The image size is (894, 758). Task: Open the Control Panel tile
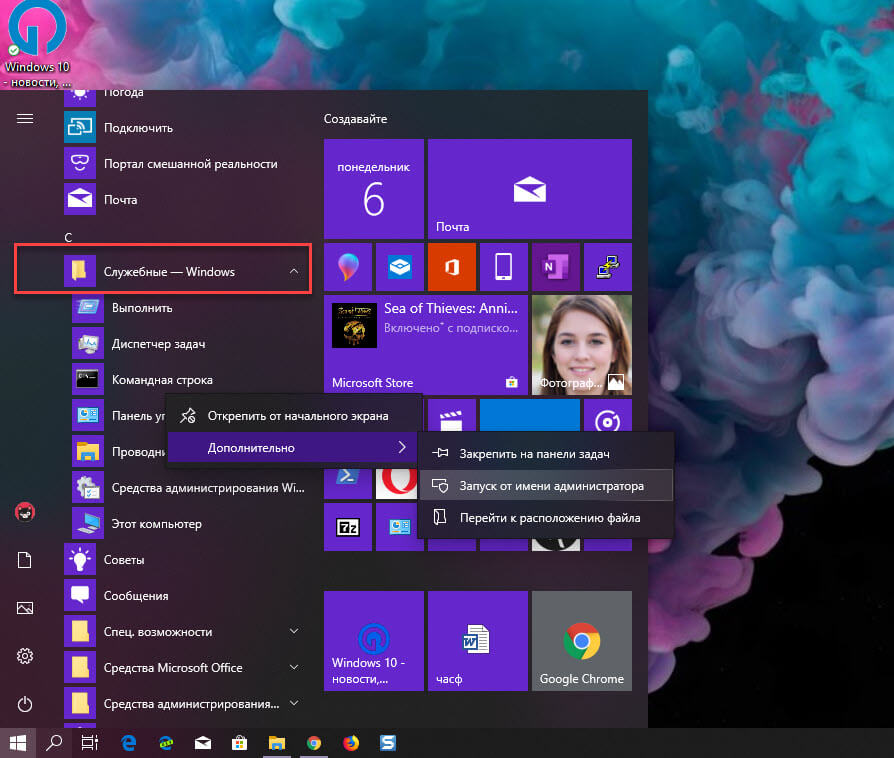[400, 527]
